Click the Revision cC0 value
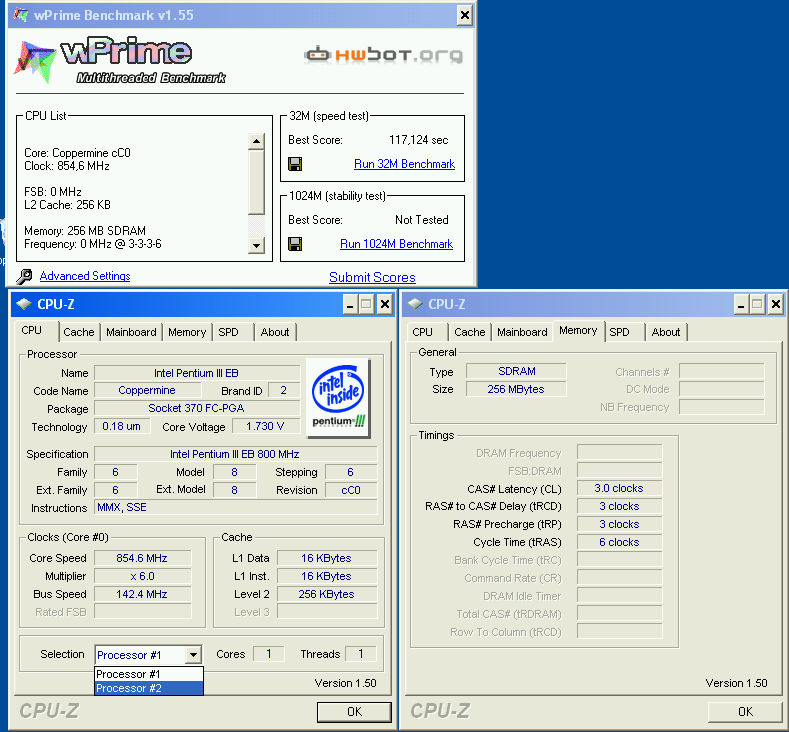The image size is (789, 732). (351, 490)
